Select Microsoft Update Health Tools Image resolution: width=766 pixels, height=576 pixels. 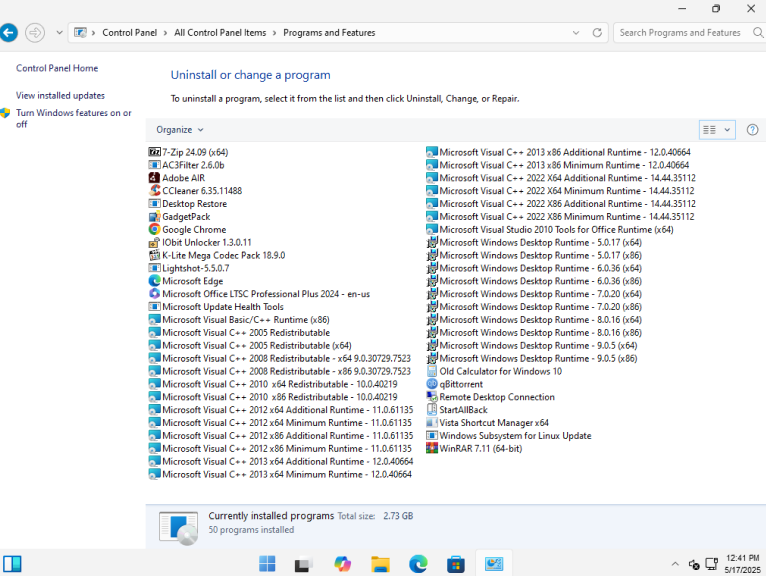216,306
